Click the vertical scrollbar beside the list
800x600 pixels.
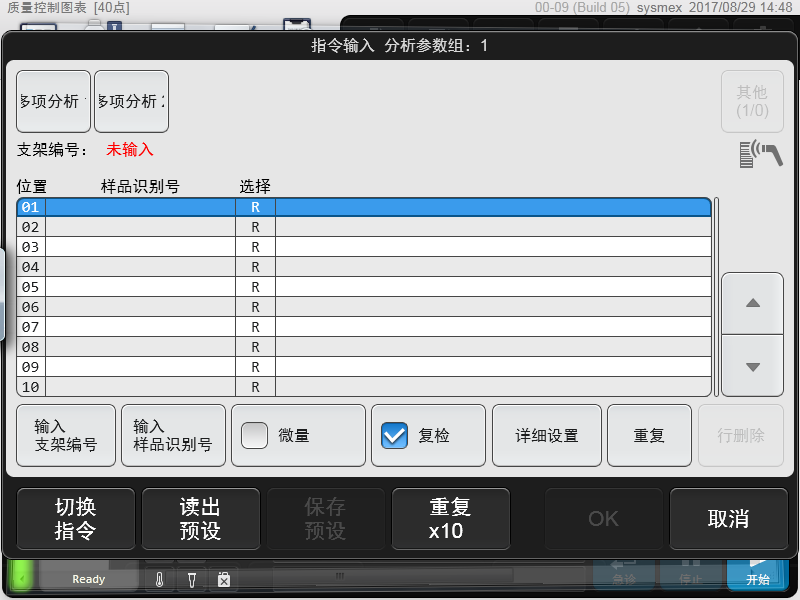pyautogui.click(x=716, y=296)
